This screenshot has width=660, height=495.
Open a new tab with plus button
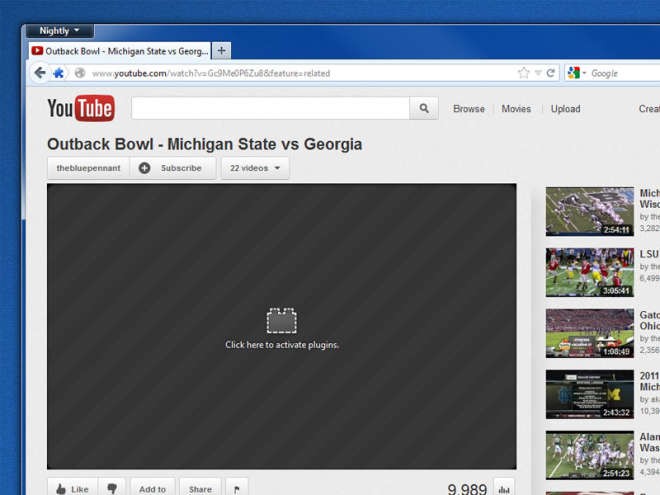[221, 51]
